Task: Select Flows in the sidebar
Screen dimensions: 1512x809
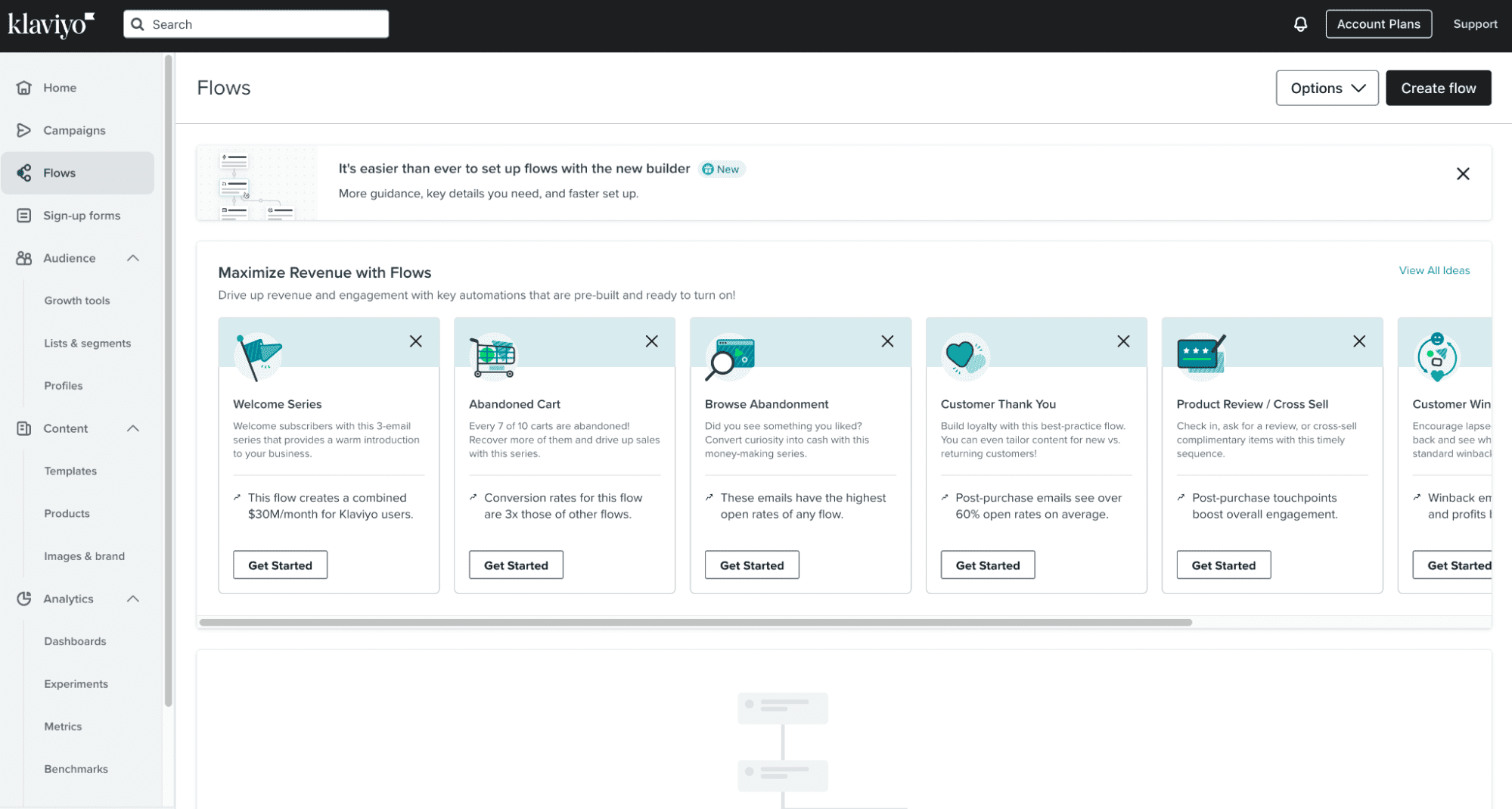Action: coord(77,173)
